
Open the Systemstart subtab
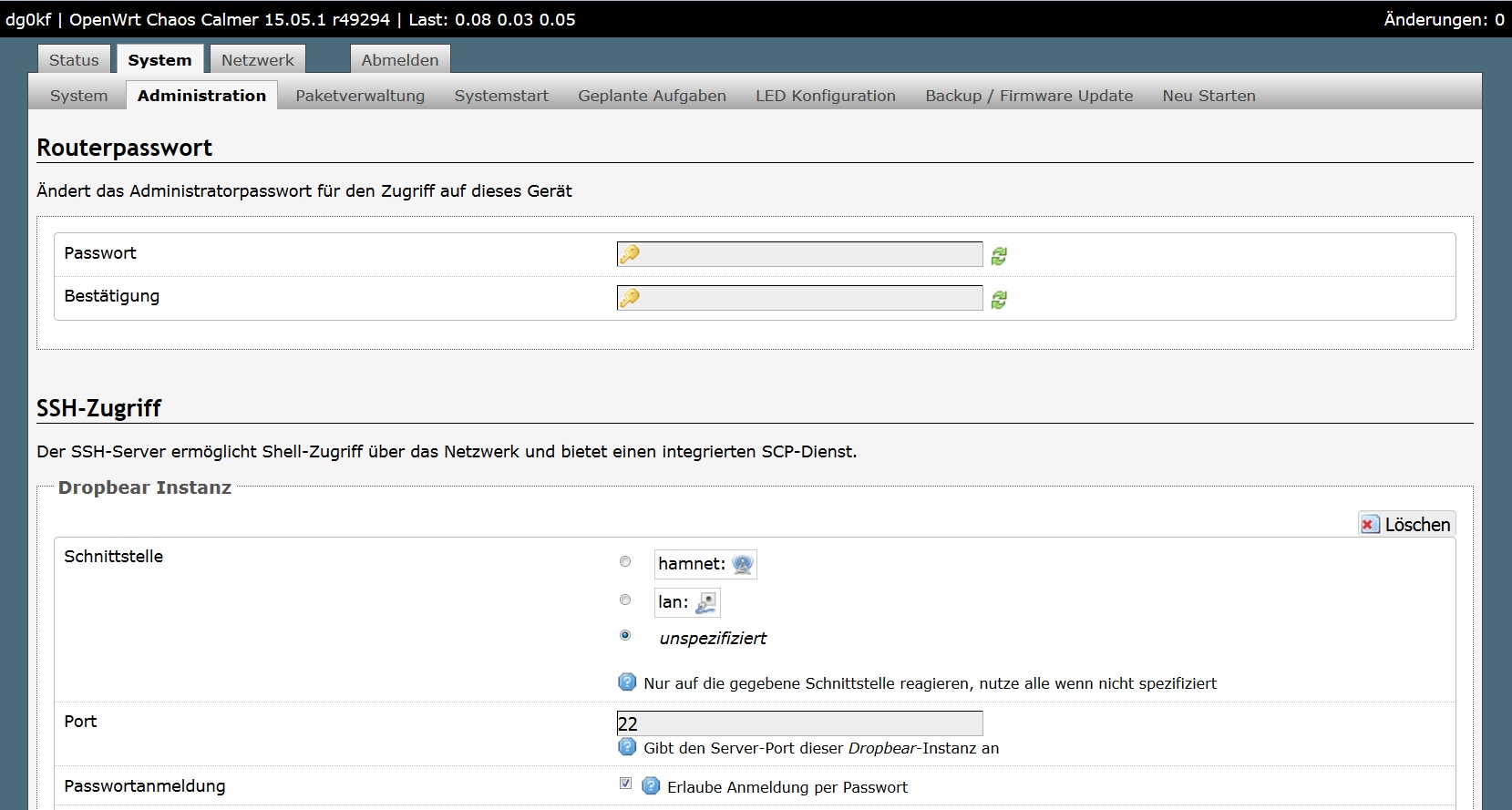tap(501, 96)
